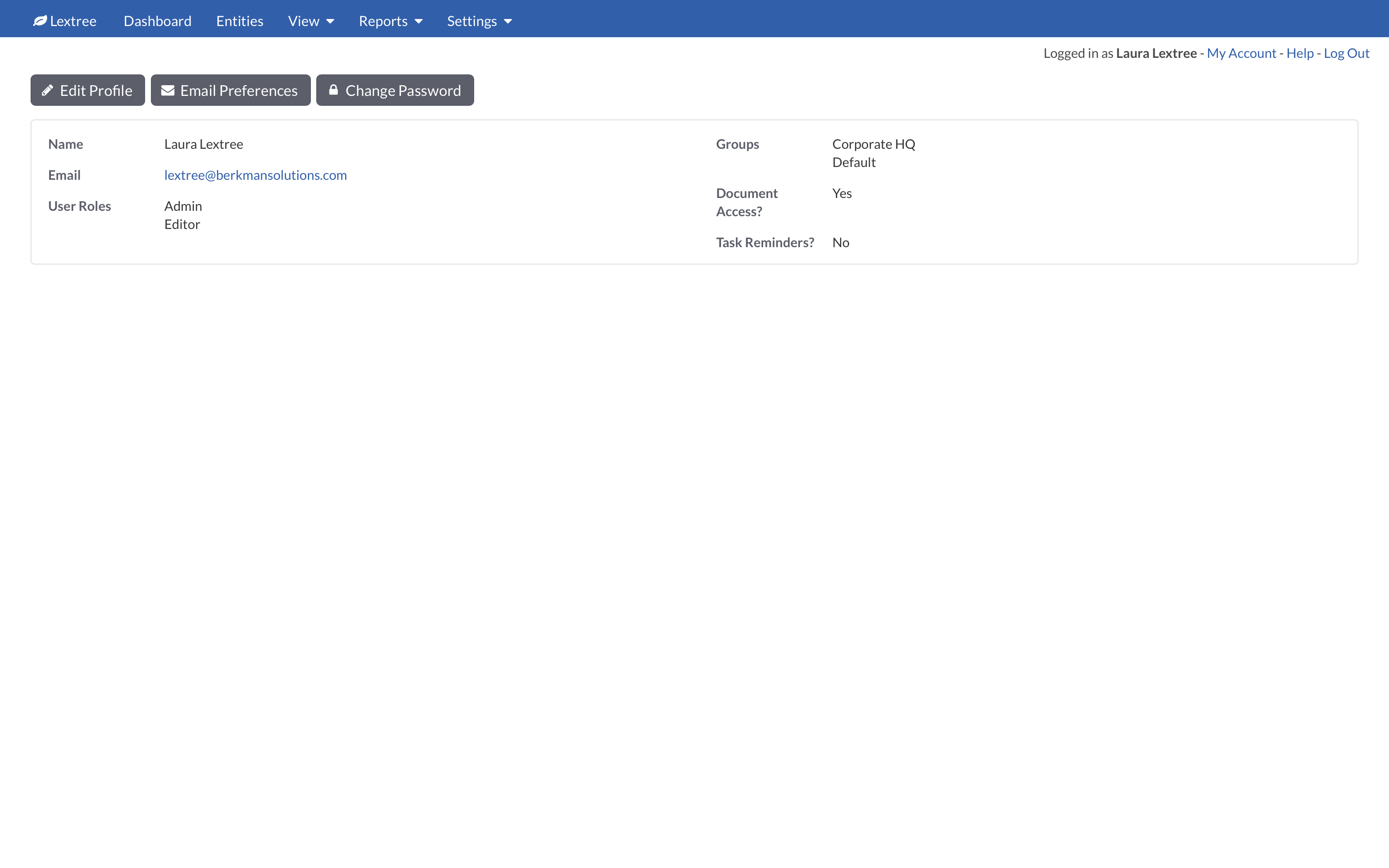Screen dimensions: 1389x868
Task: Click the Default group text
Action: 854,162
